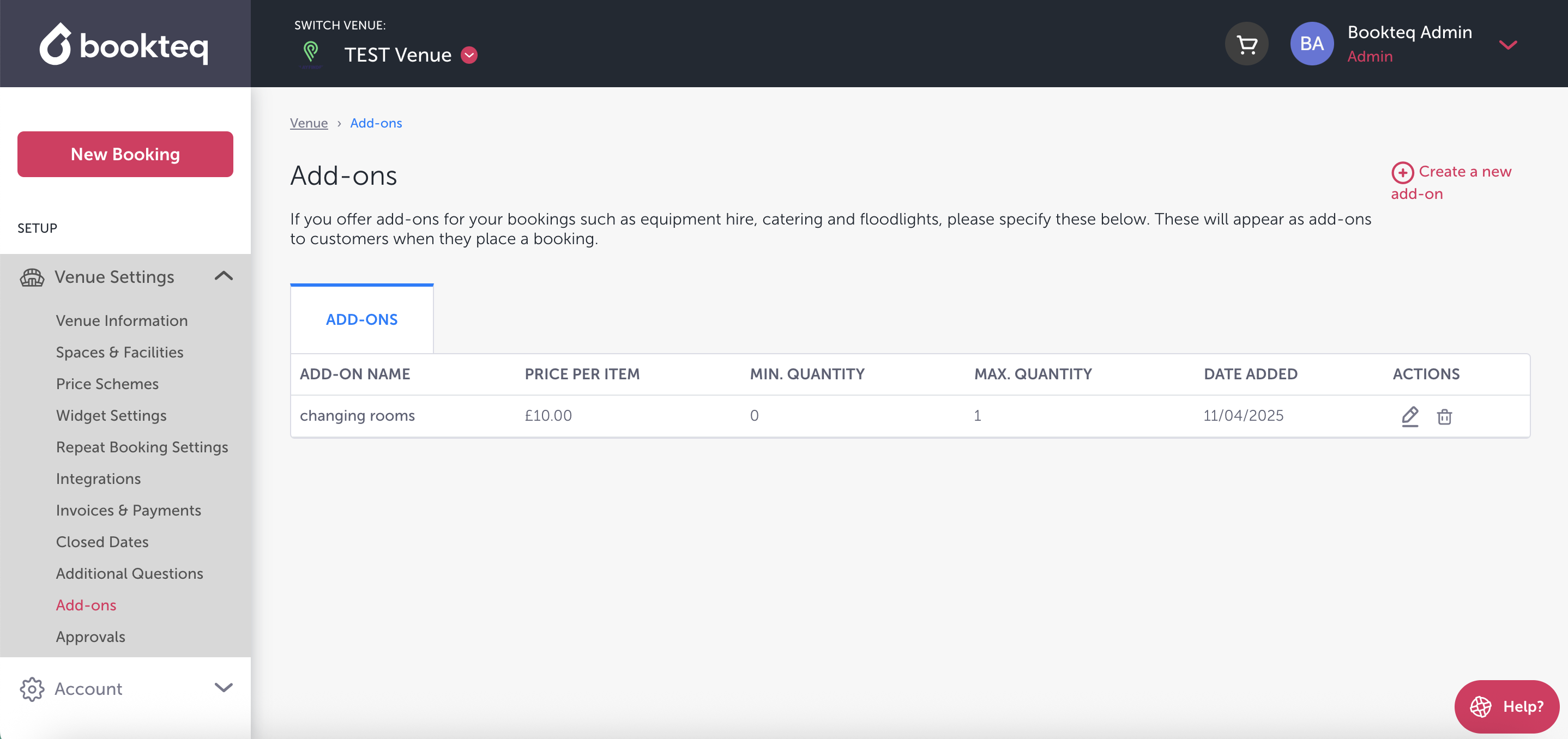Click the TEST Venue name
The height and width of the screenshot is (739, 1568).
pyautogui.click(x=398, y=54)
